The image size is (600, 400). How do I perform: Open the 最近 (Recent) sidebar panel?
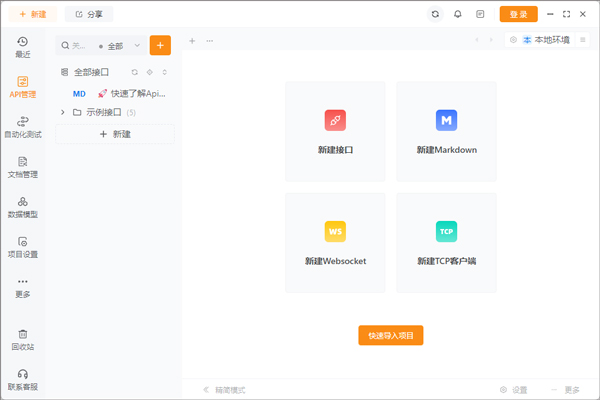pos(22,46)
